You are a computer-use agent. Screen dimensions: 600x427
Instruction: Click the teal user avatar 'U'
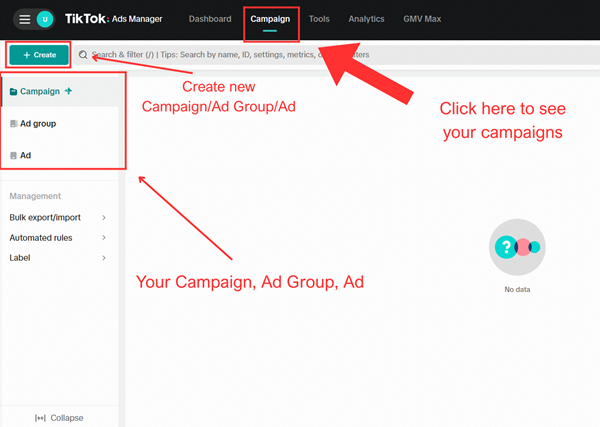pos(45,19)
